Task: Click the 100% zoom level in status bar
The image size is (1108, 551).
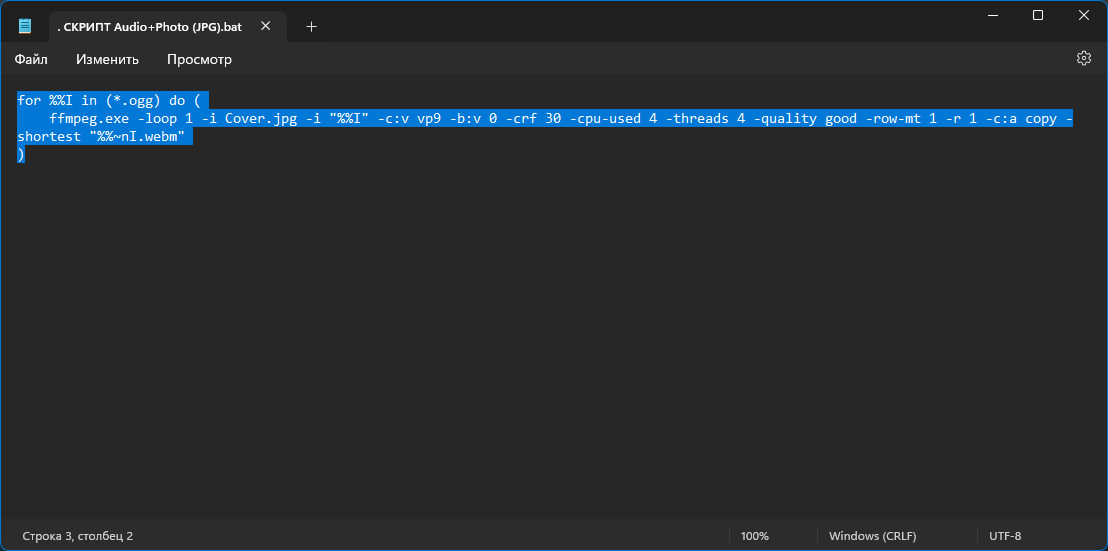Action: tap(755, 536)
